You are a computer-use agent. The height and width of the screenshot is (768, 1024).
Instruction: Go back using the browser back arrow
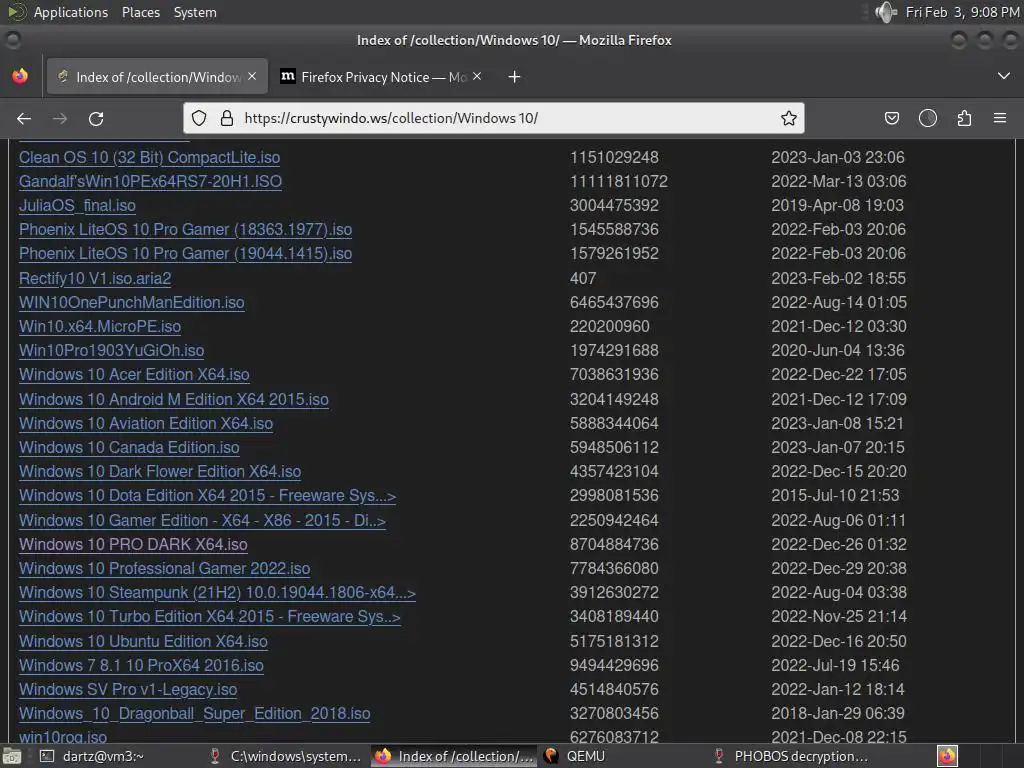pos(24,118)
